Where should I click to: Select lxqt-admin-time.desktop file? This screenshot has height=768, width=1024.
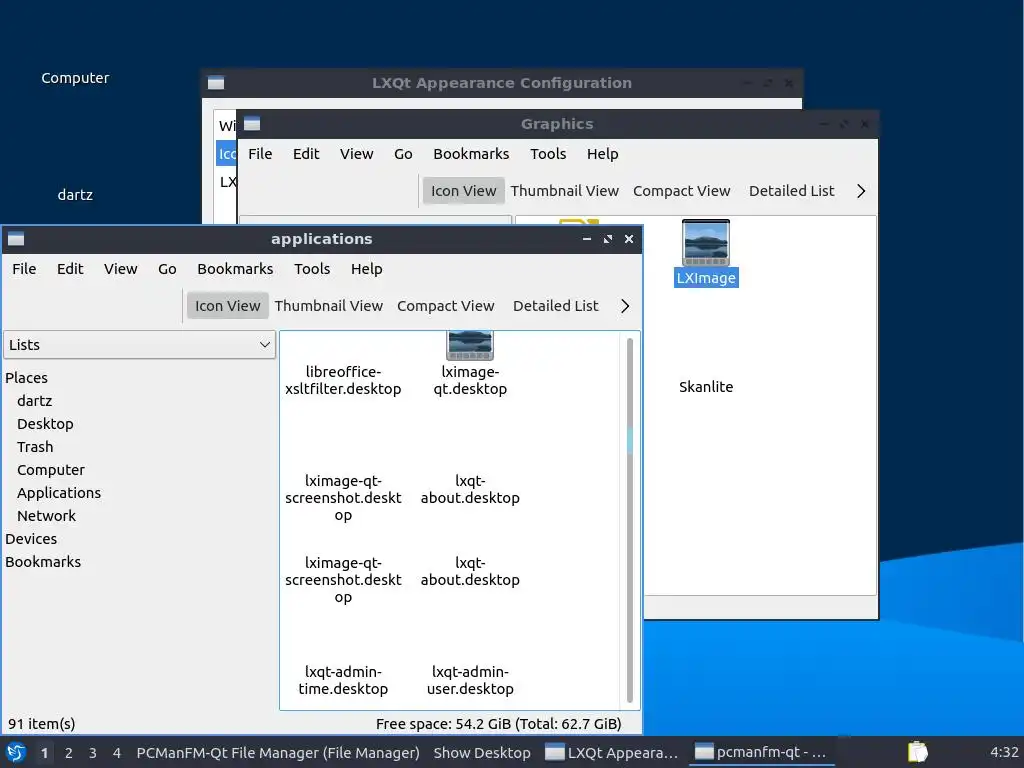(x=343, y=680)
